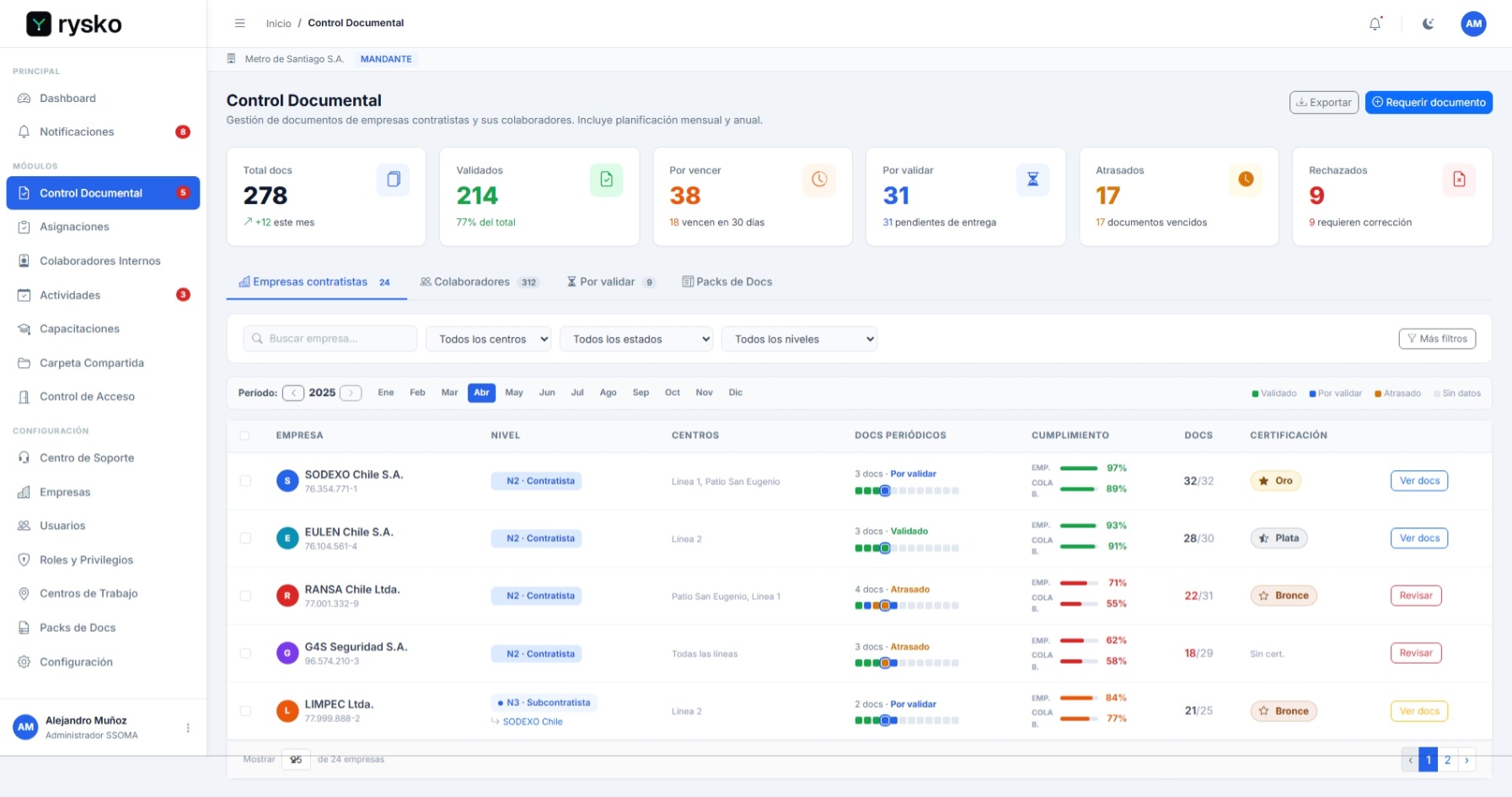Open the notifications bell in header

[x=1375, y=24]
